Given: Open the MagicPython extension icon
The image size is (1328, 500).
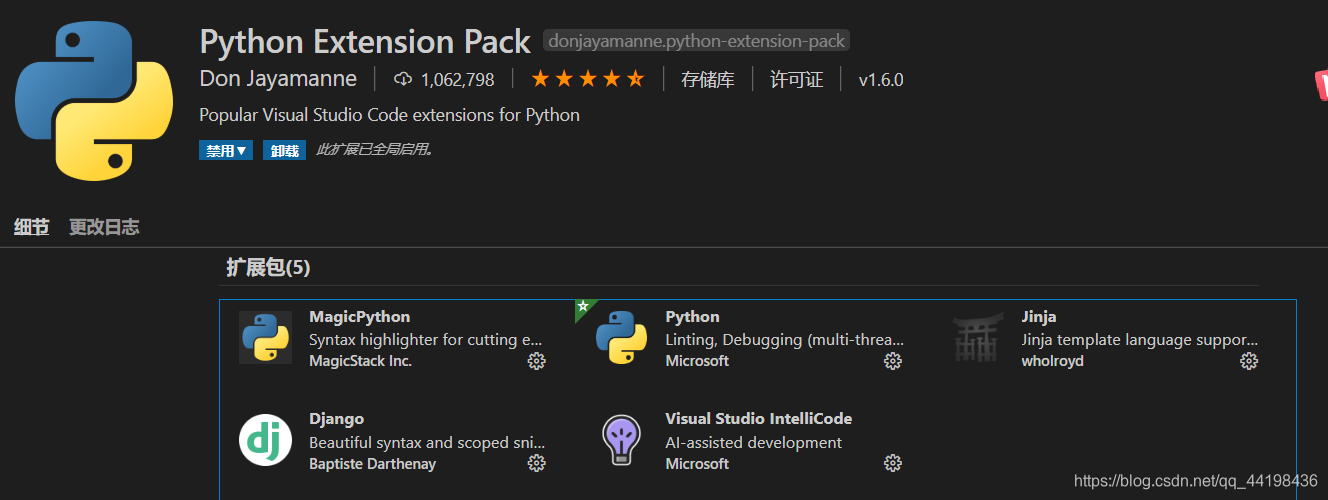Looking at the screenshot, I should point(265,337).
